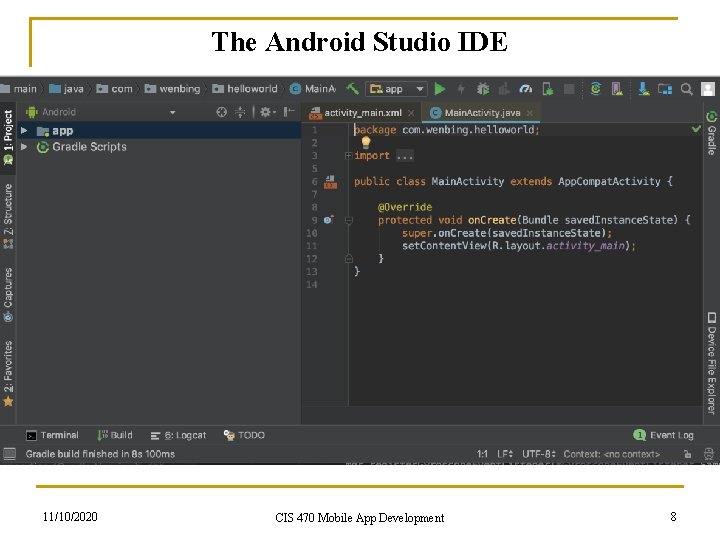Click the MainActivity breadcrumb class
The image size is (720, 540).
313,89
